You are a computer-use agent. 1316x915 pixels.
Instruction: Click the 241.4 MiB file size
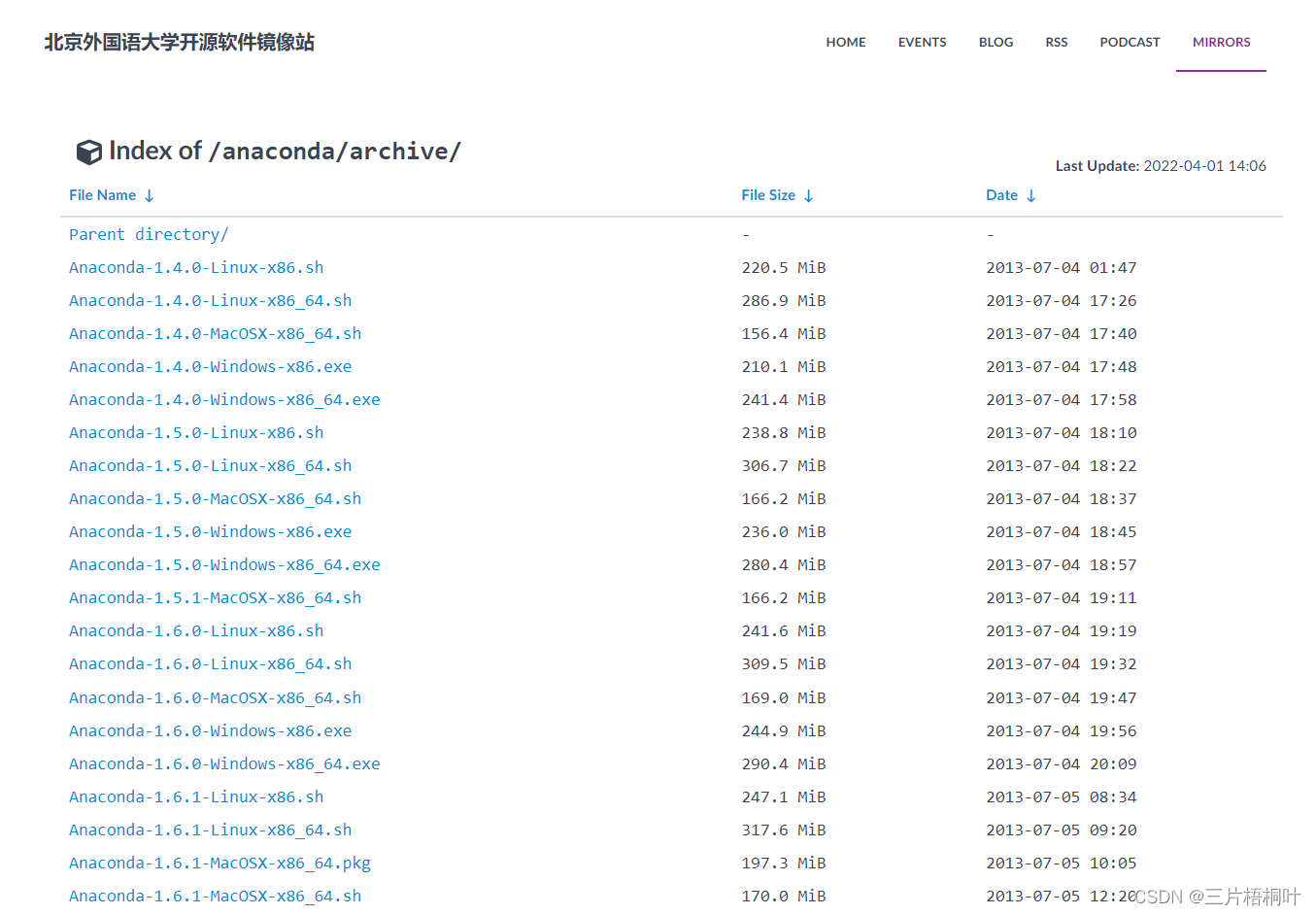(784, 399)
